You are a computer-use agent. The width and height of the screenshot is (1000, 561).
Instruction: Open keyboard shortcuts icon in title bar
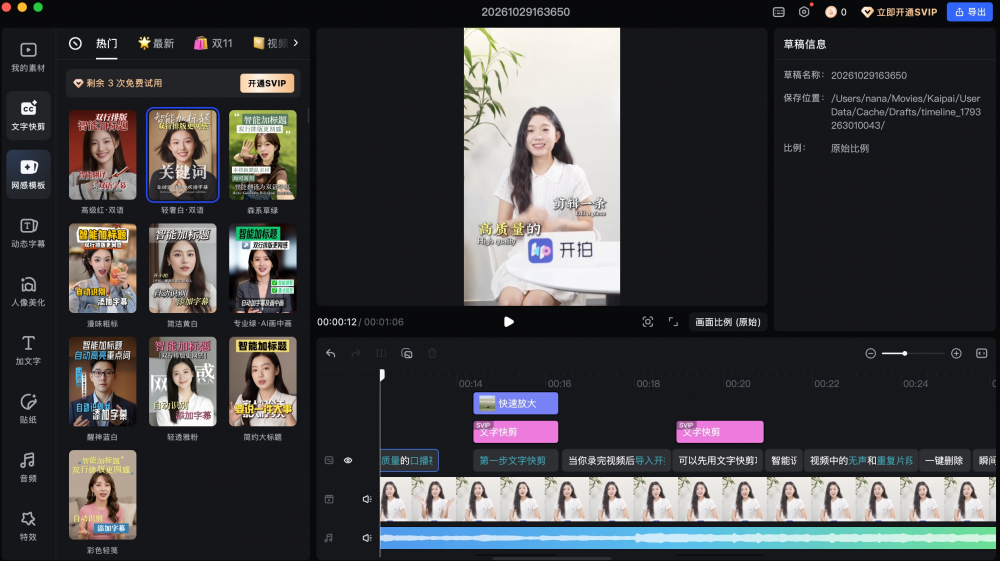click(x=779, y=12)
